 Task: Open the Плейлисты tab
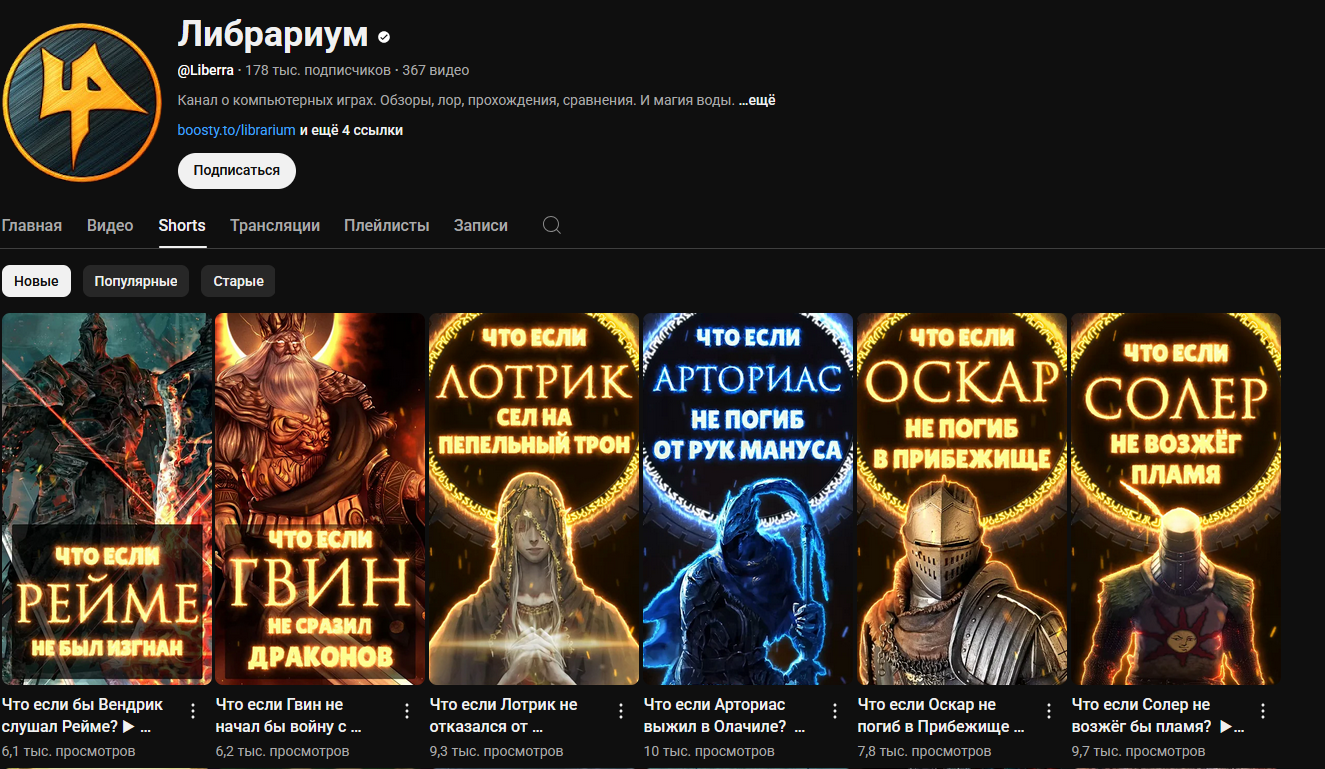pos(387,226)
